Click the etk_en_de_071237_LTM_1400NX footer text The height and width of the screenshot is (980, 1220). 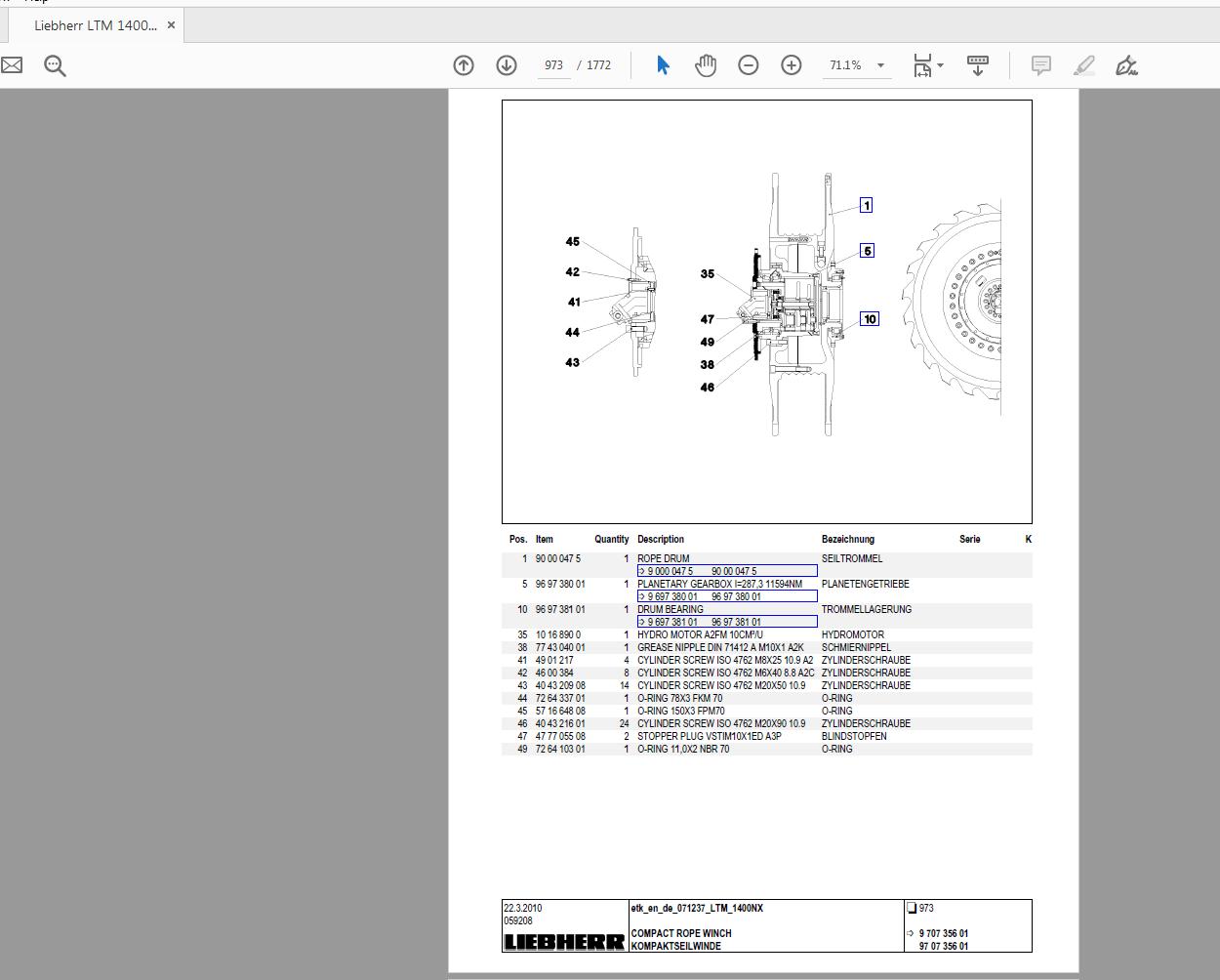(x=698, y=908)
